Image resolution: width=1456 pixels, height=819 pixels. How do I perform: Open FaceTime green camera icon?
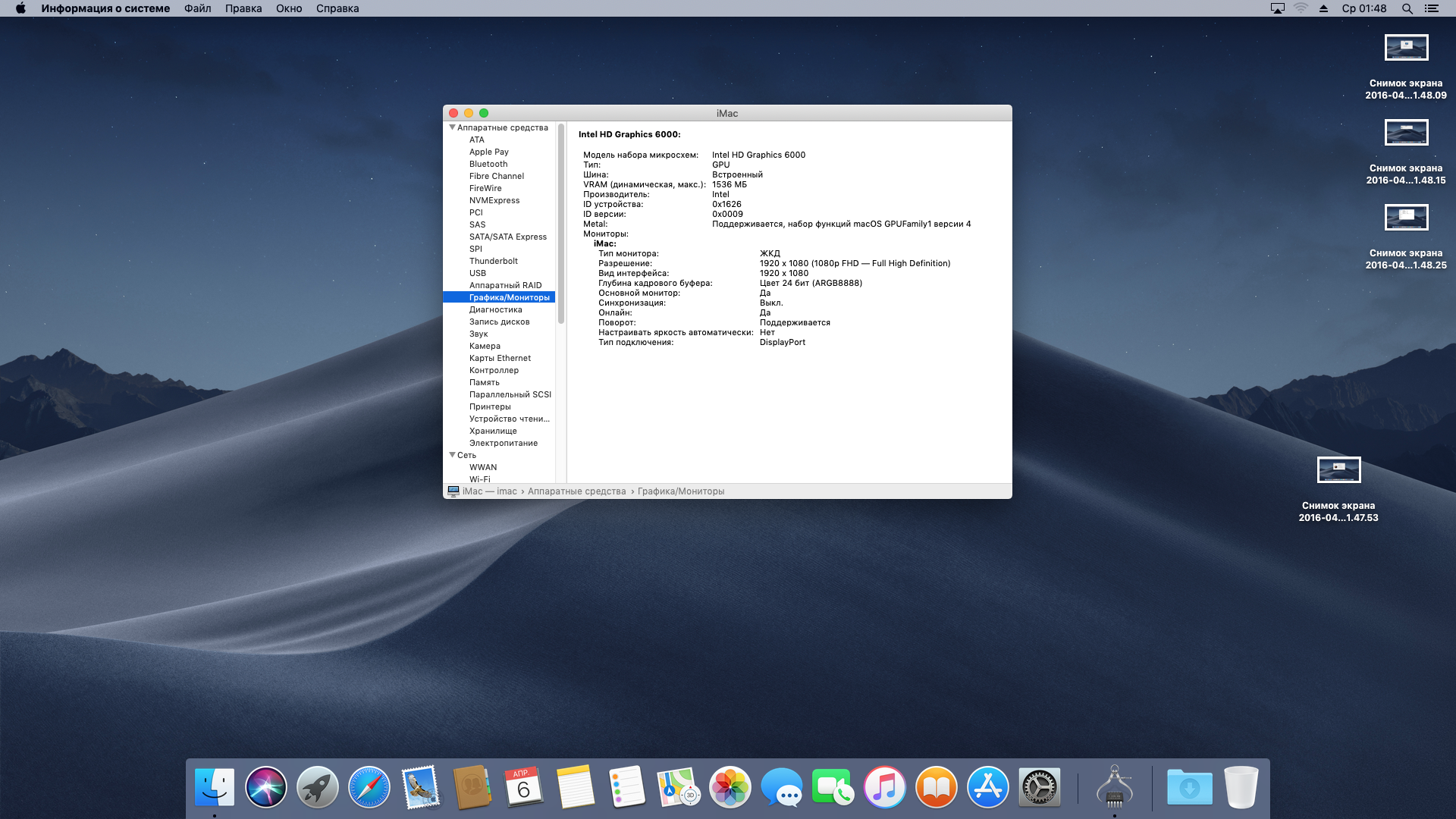pos(833,787)
